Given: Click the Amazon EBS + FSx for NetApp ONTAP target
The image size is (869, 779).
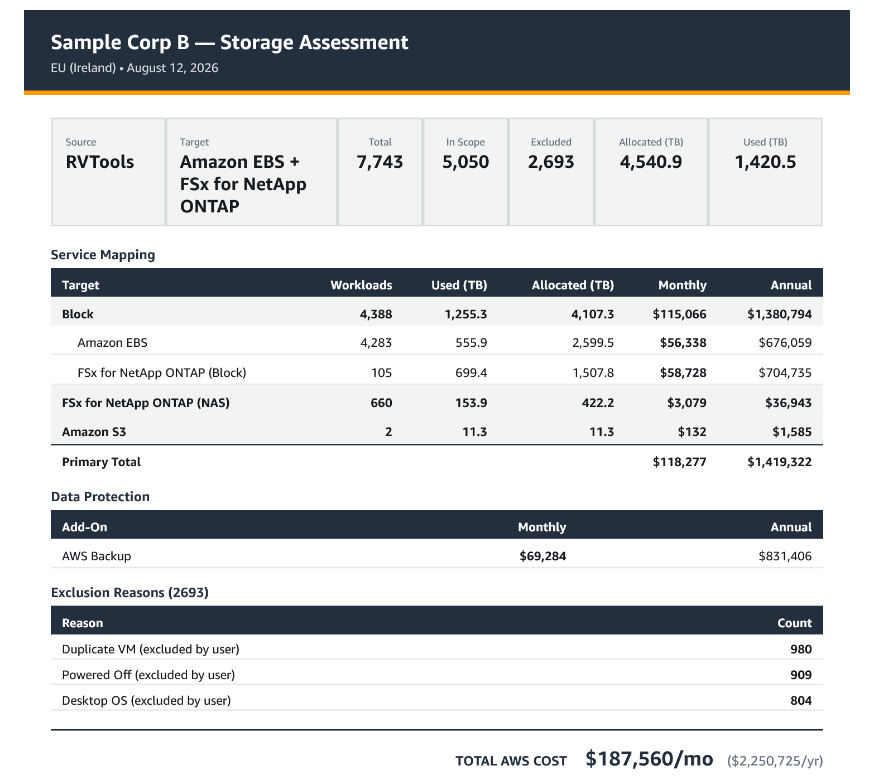Looking at the screenshot, I should click(243, 184).
